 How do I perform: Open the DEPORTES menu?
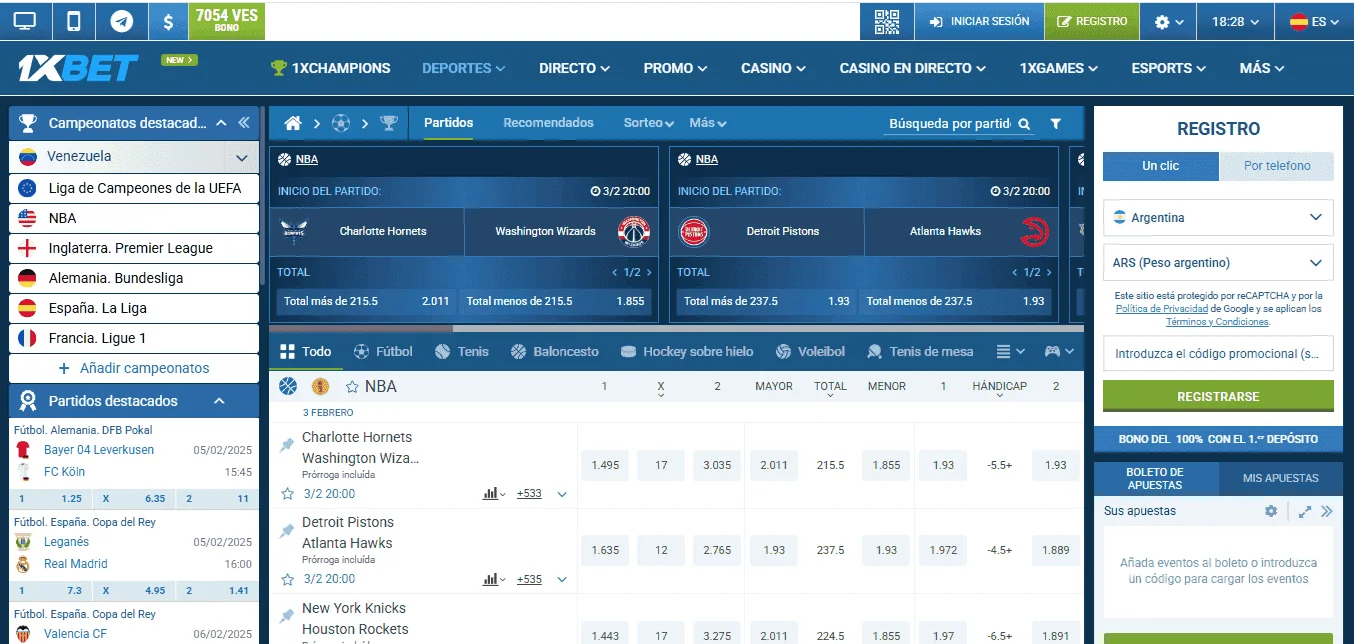463,68
